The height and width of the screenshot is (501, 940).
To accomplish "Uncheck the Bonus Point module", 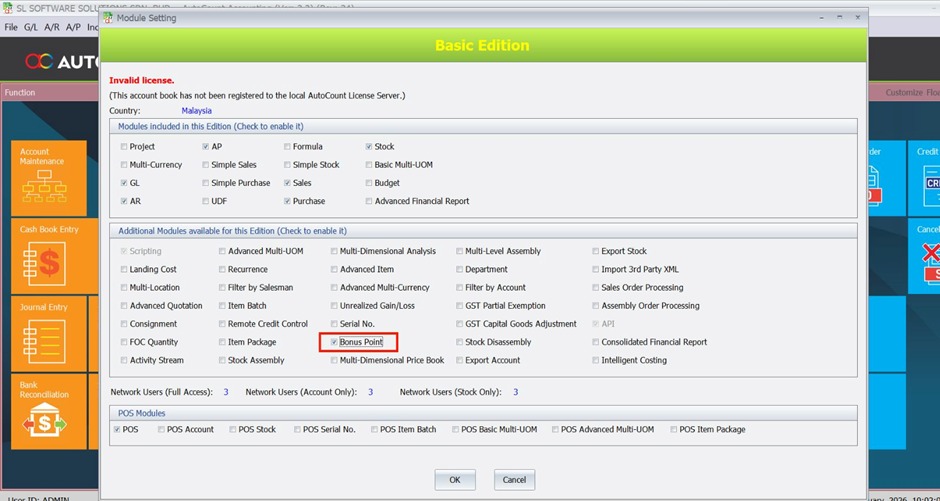I will (x=334, y=342).
